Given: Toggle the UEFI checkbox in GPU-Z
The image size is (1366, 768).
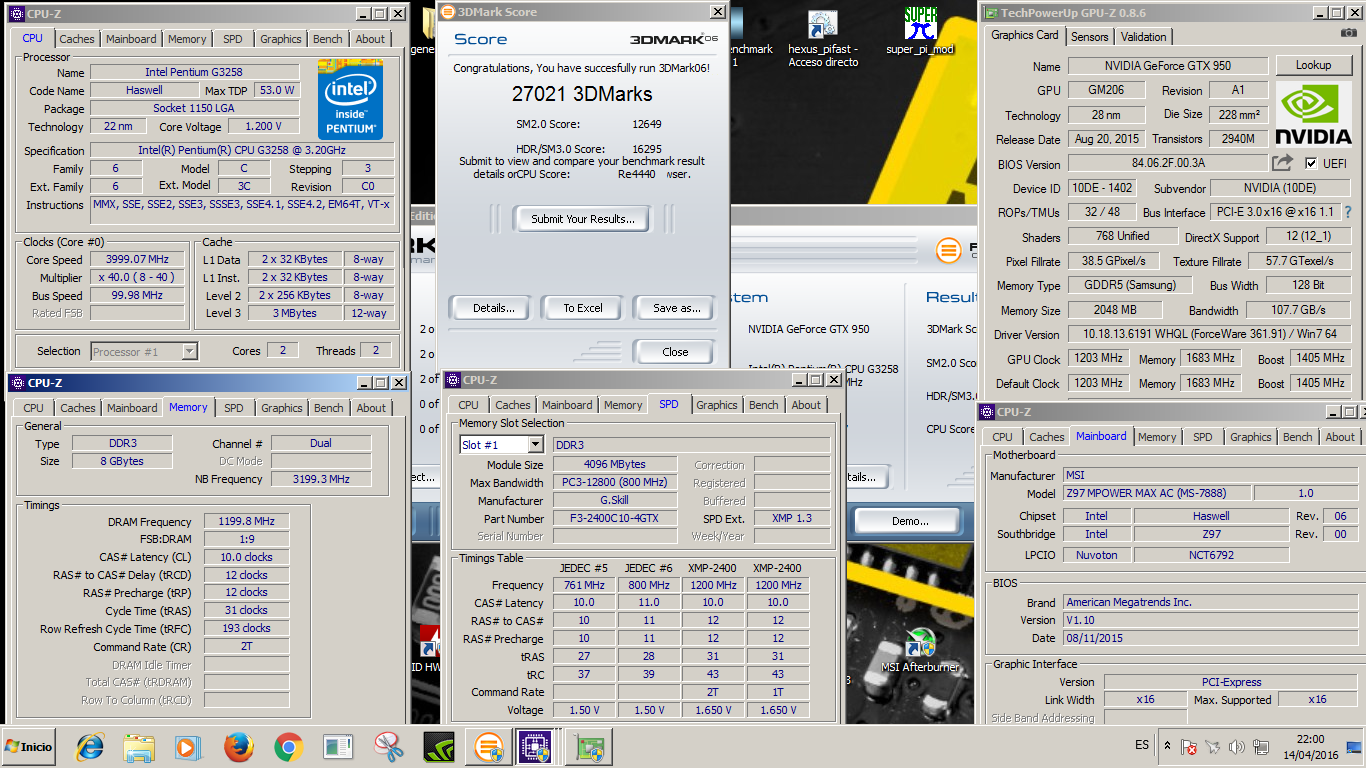Looking at the screenshot, I should coord(1312,163).
